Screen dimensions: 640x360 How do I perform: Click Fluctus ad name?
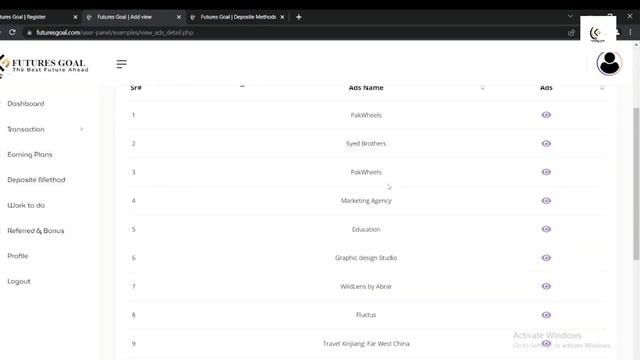(366, 315)
